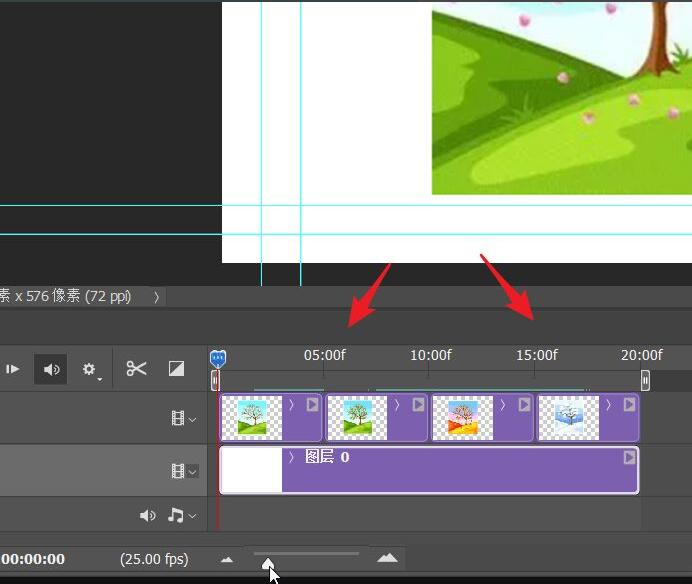This screenshot has width=692, height=584.
Task: Click the timeline zoom slider handle
Action: (x=268, y=564)
